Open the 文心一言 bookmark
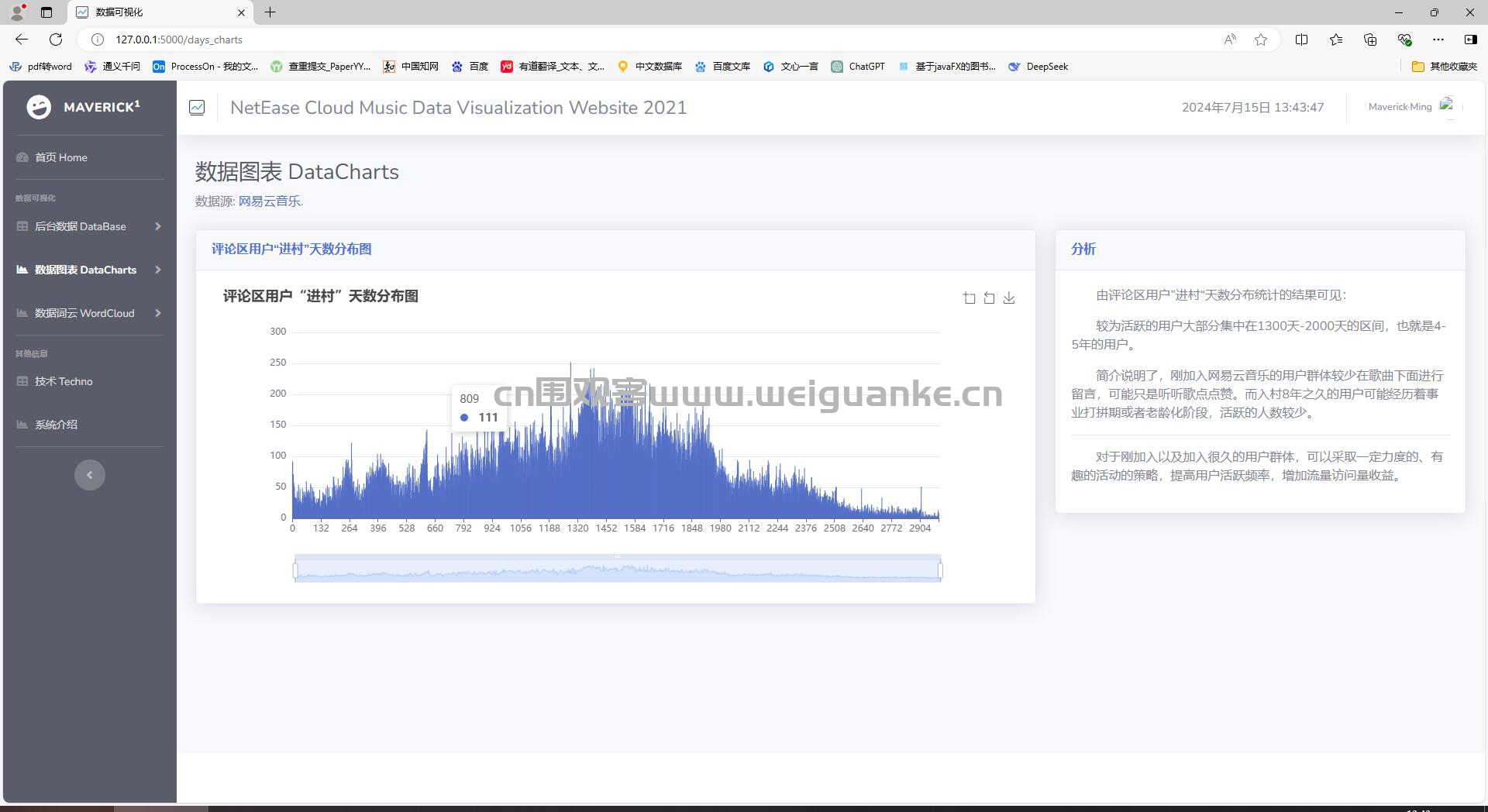 (x=790, y=67)
